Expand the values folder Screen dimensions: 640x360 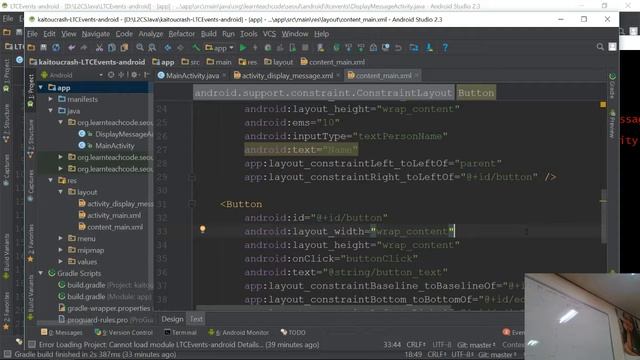click(60, 261)
